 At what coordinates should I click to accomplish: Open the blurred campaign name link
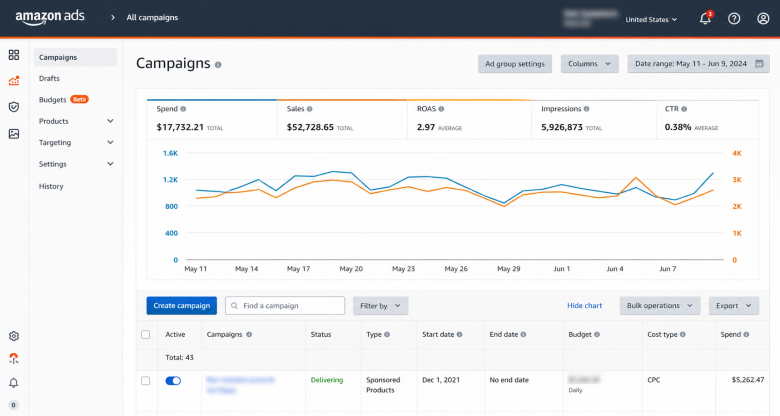[x=240, y=385]
